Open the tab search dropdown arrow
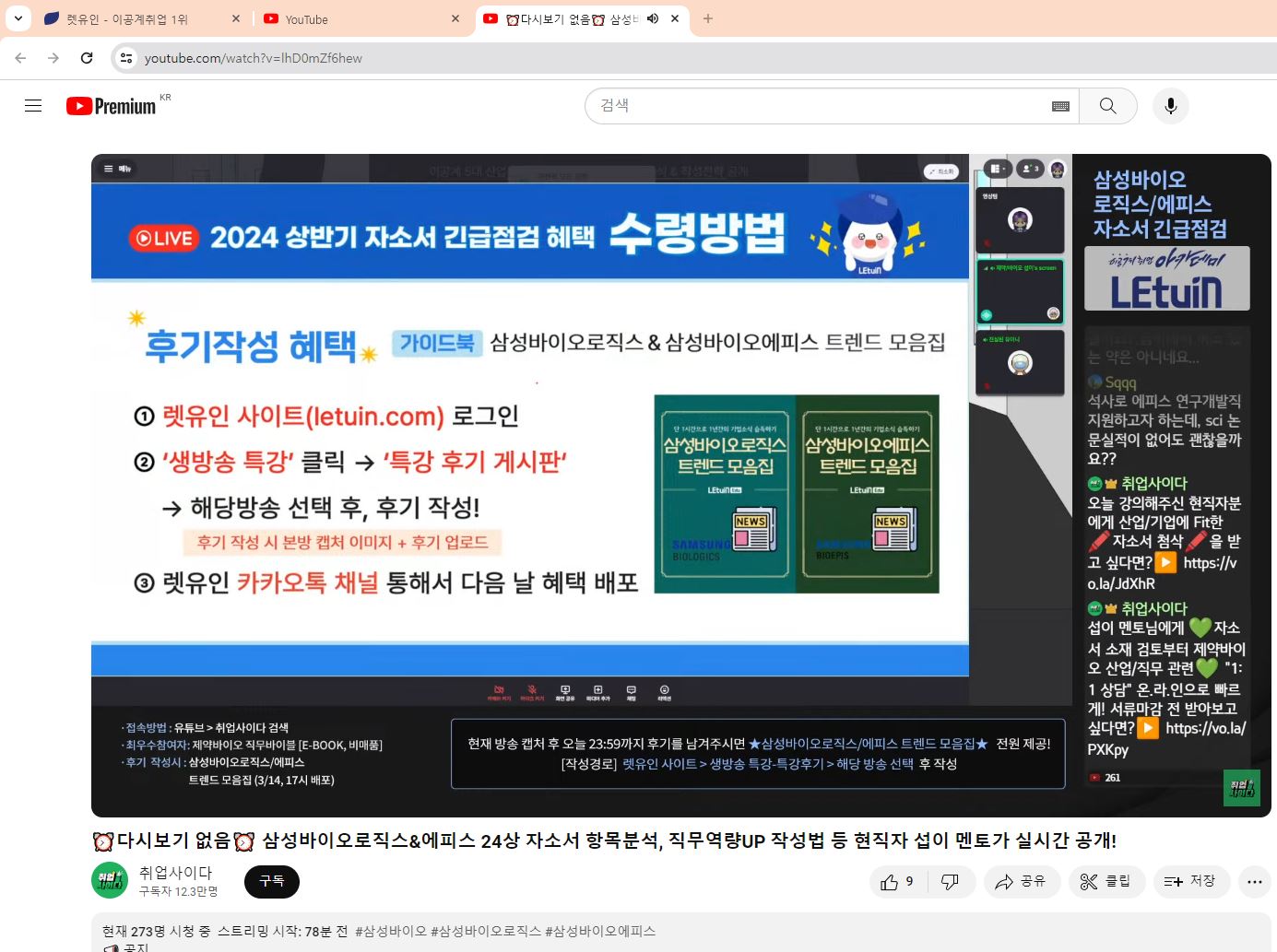The height and width of the screenshot is (952, 1277). tap(18, 18)
